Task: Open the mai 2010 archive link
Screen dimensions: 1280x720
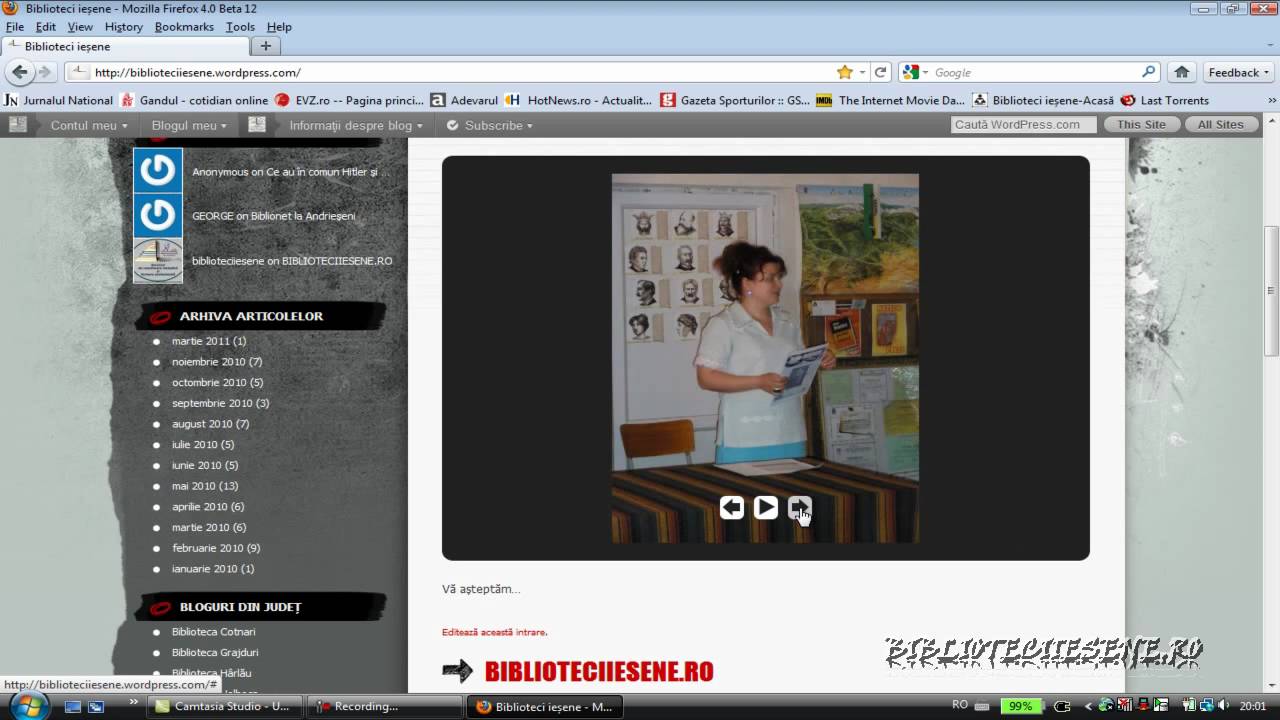Action: [205, 486]
